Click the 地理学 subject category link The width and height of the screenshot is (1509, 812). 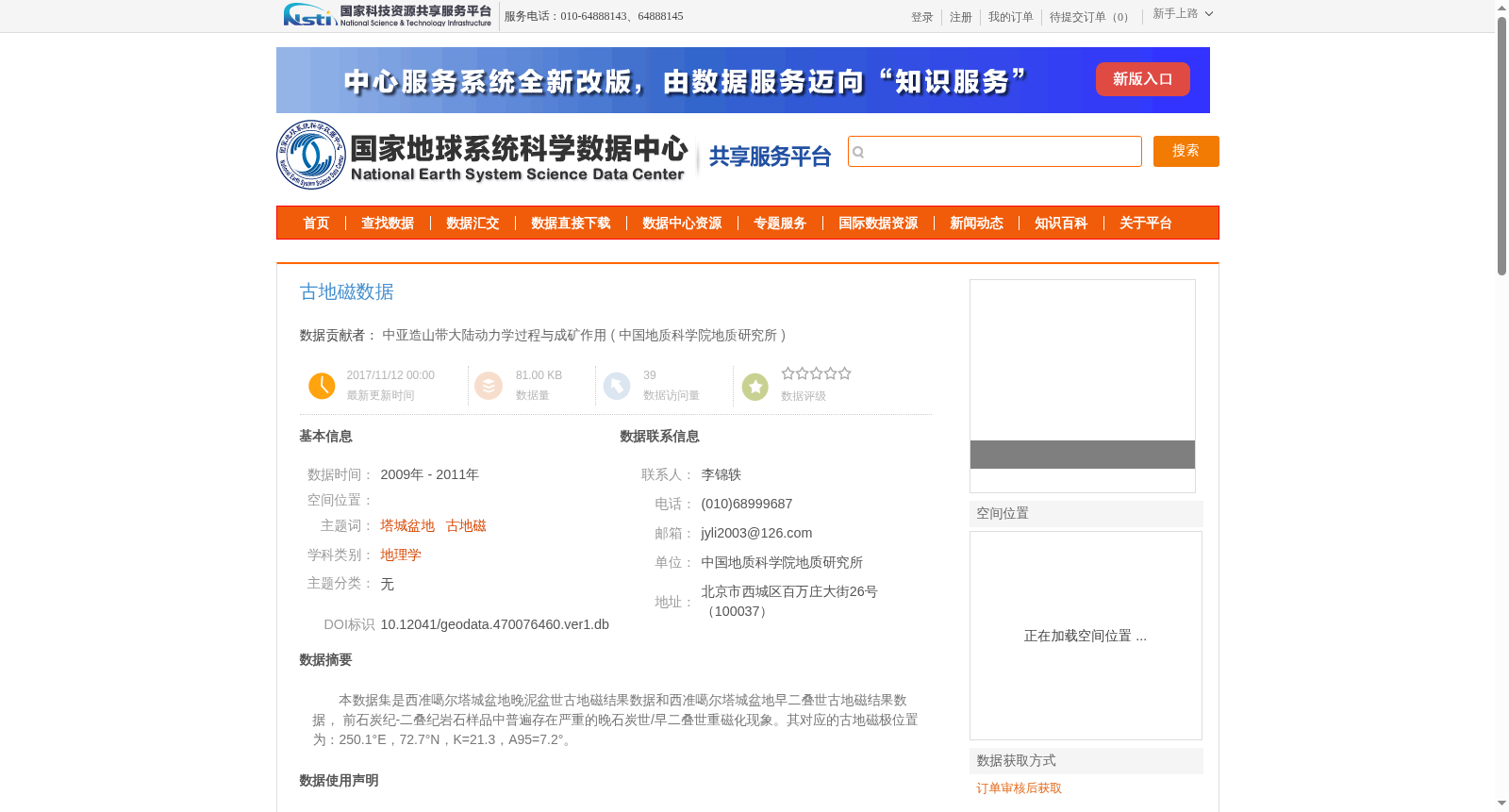401,555
